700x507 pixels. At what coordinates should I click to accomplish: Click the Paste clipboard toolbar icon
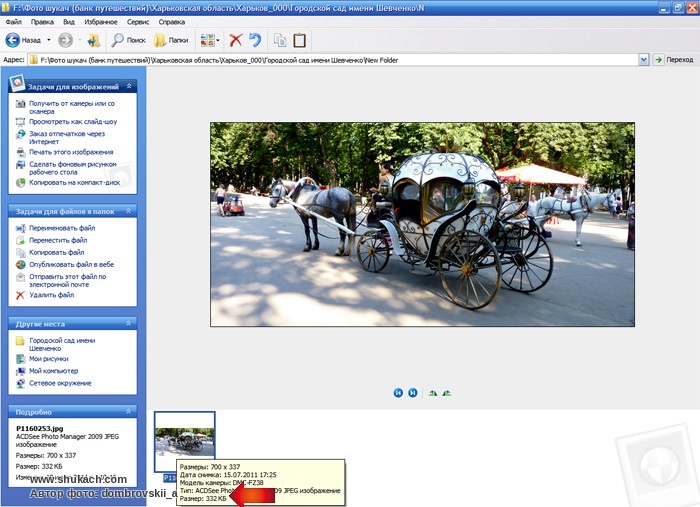pyautogui.click(x=300, y=40)
